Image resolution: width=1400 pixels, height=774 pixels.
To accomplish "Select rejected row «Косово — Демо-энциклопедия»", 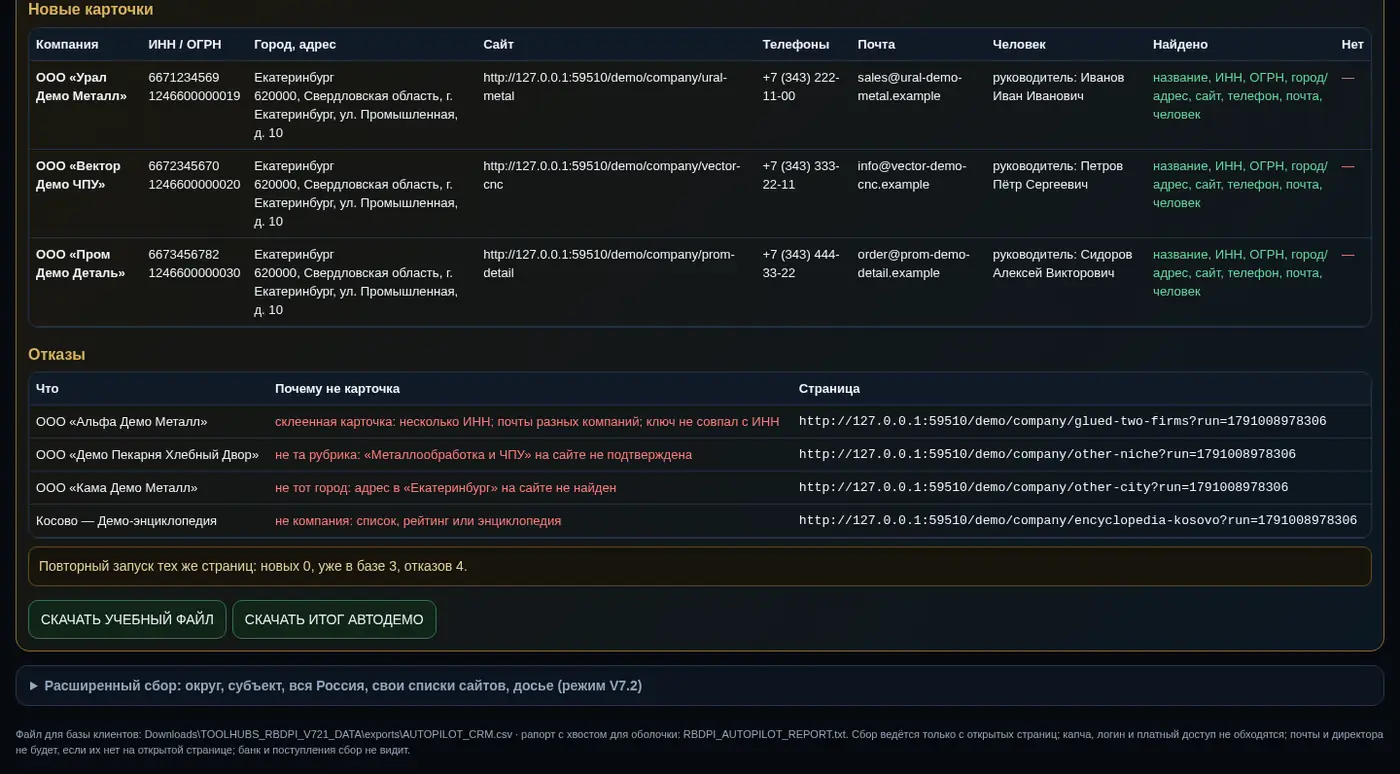I will [x=700, y=520].
